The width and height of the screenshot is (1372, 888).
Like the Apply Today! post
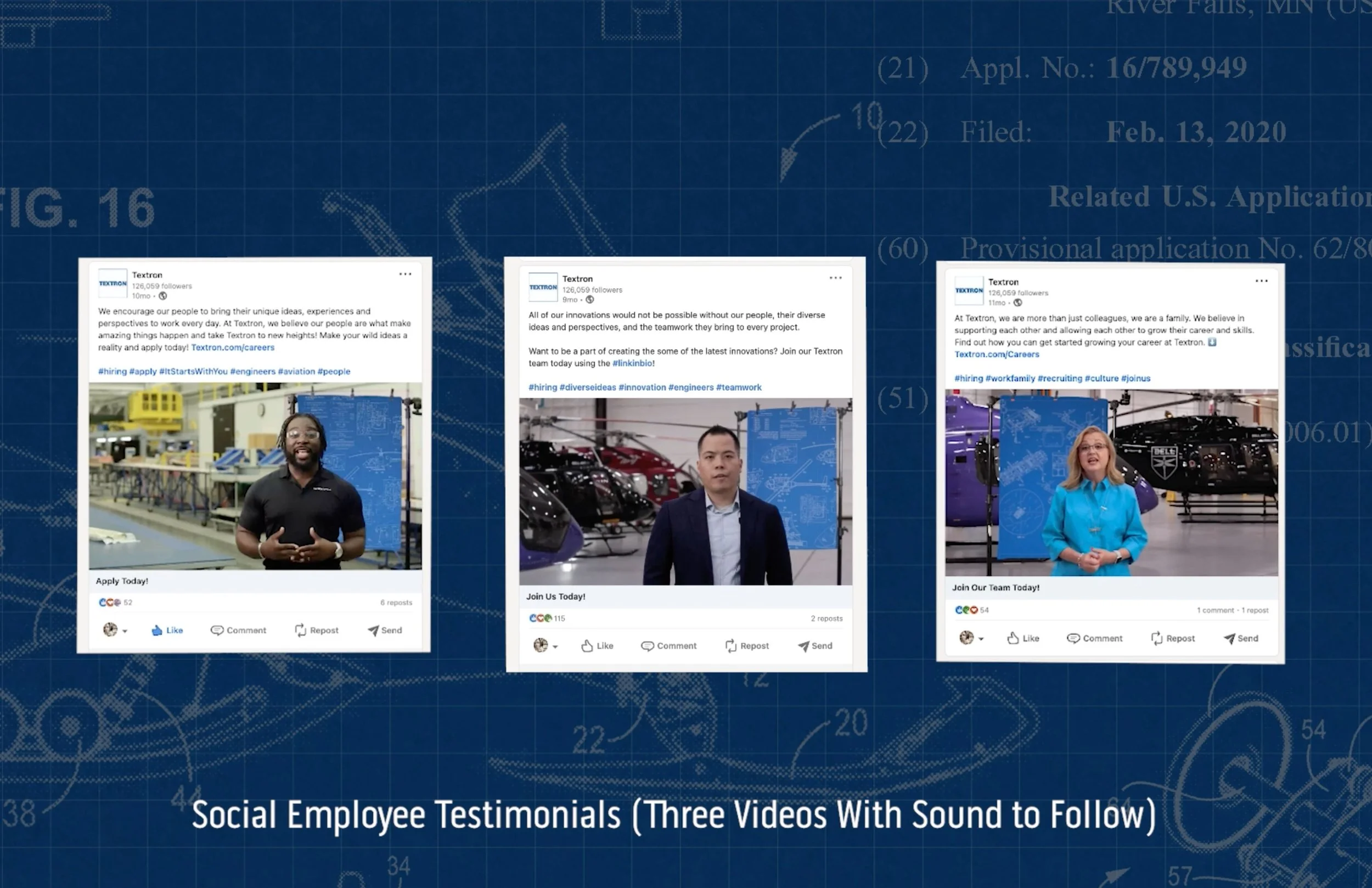click(x=167, y=630)
